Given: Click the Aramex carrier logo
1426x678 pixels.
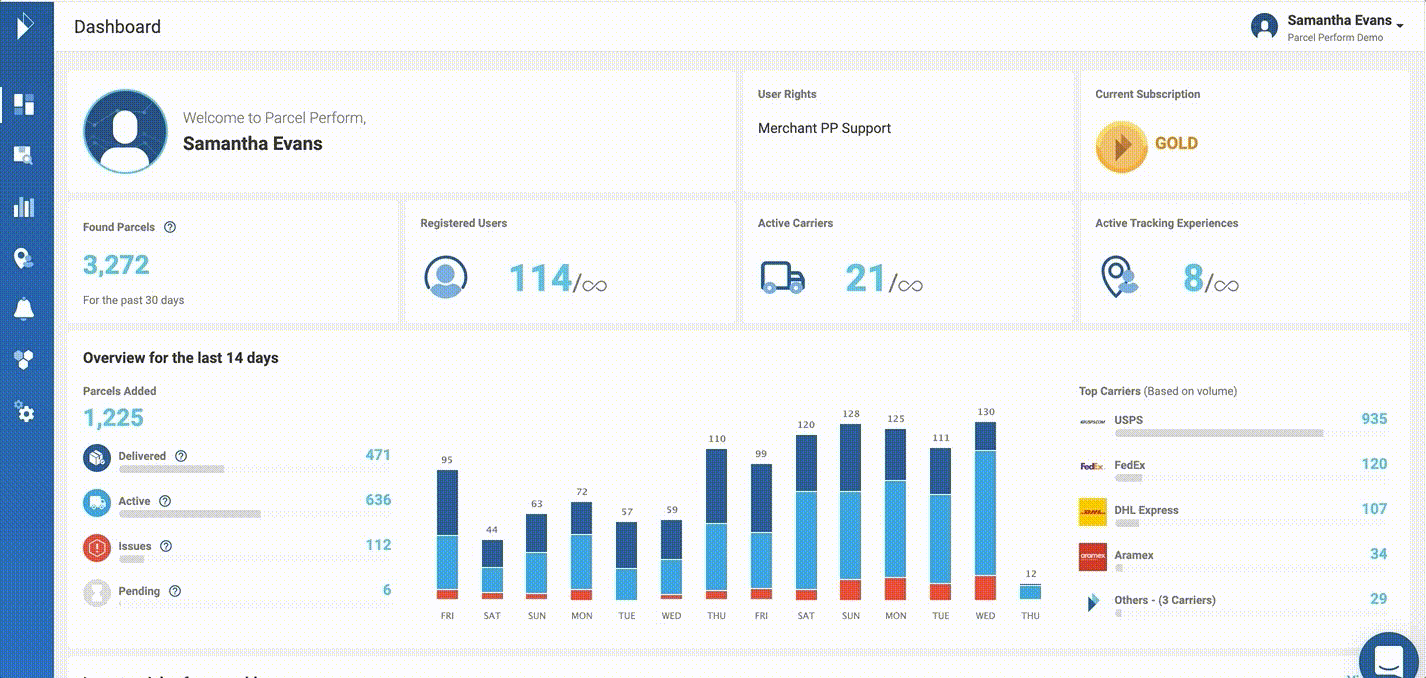Looking at the screenshot, I should [1092, 557].
